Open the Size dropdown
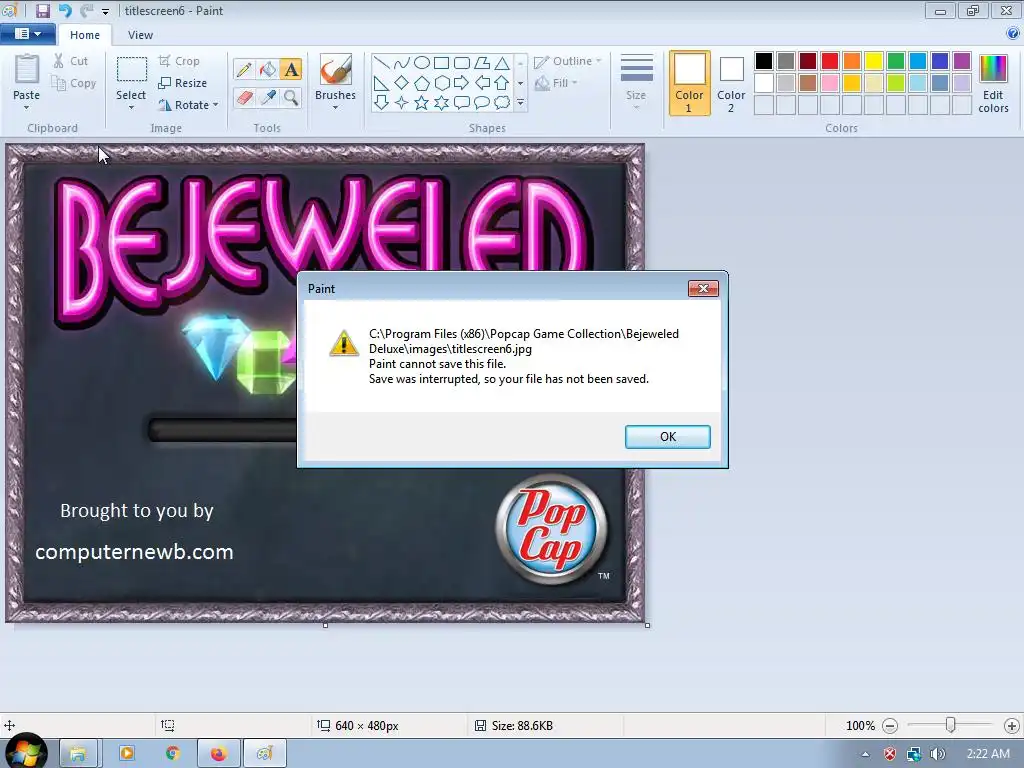The height and width of the screenshot is (768, 1024). point(636,83)
